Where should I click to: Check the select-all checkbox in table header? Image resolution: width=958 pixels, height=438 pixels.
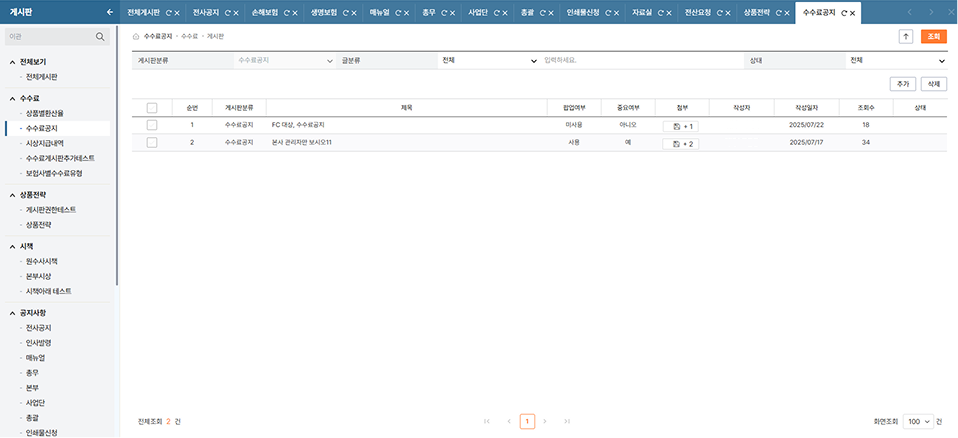point(152,108)
